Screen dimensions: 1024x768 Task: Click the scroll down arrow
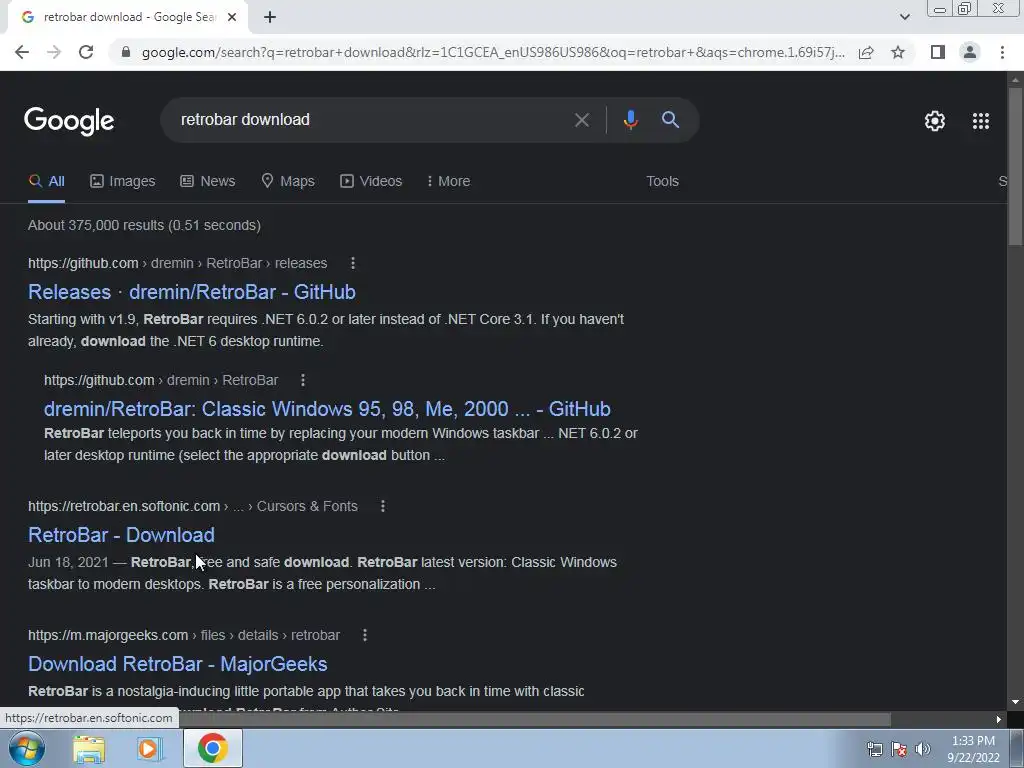coord(1016,703)
